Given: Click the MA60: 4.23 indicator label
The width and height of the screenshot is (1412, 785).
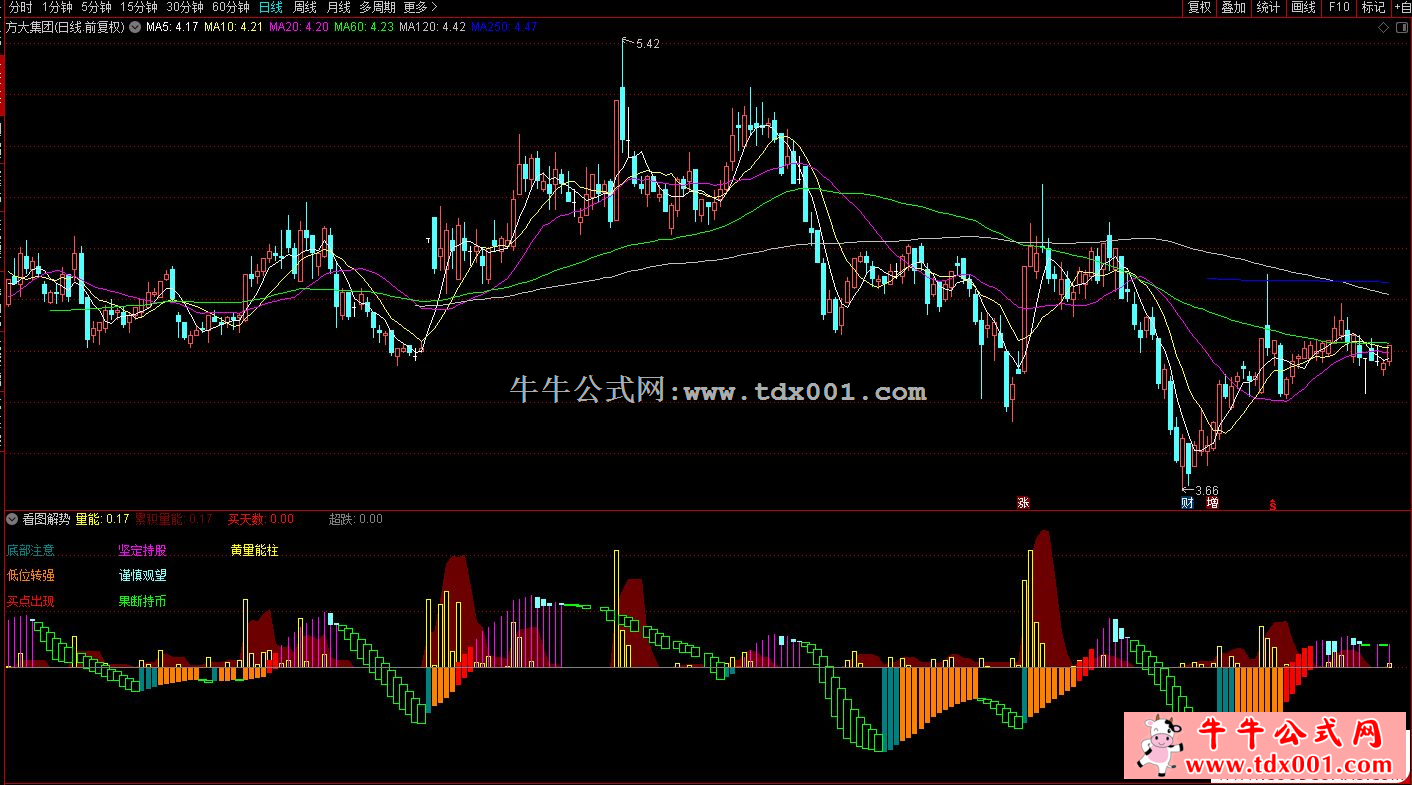Looking at the screenshot, I should point(364,27).
